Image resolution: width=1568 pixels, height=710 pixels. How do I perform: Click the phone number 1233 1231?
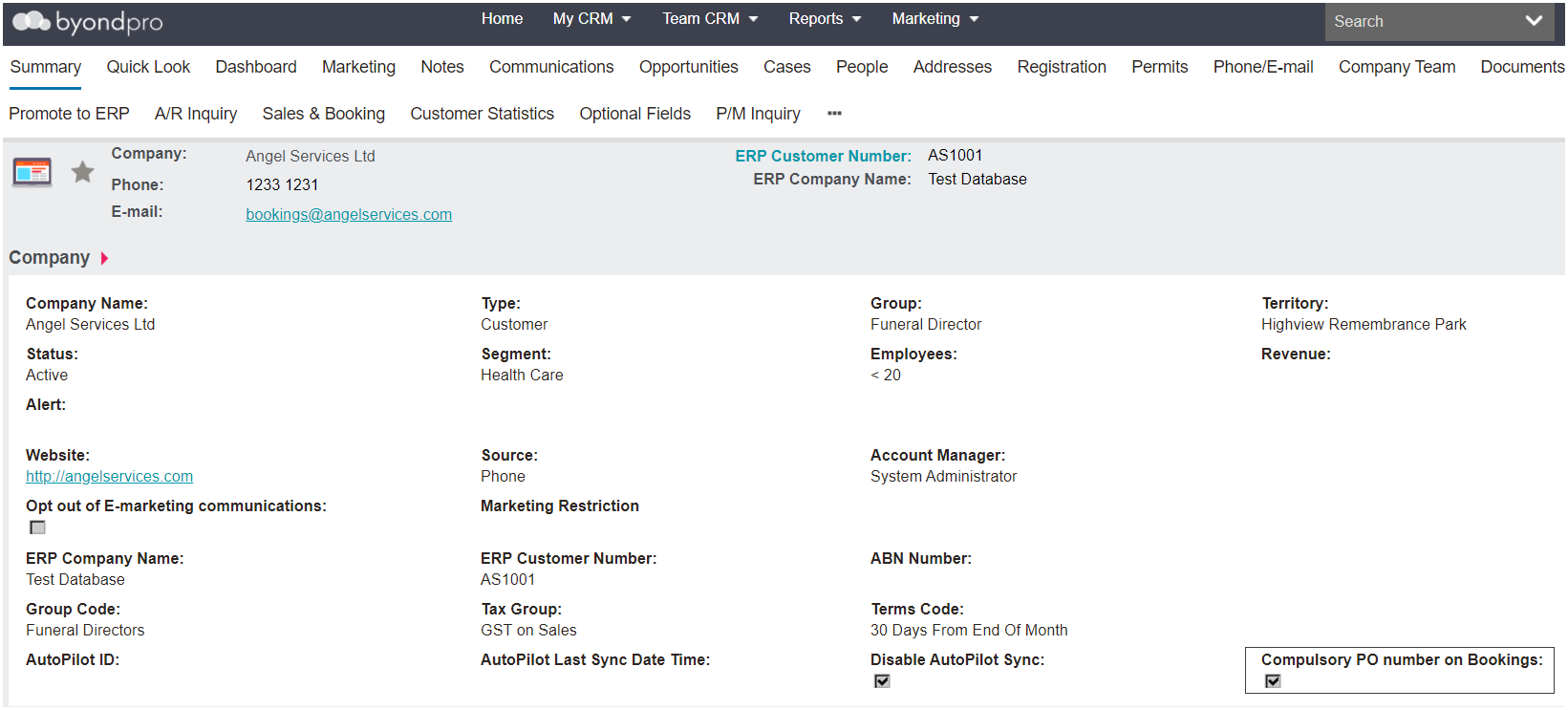(282, 185)
